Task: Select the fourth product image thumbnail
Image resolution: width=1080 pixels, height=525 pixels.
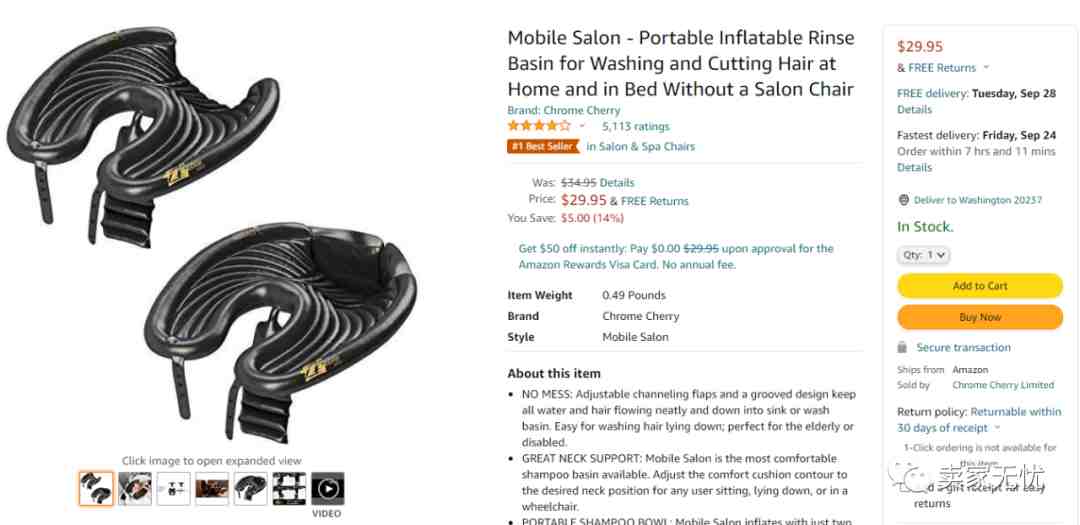Action: (212, 488)
